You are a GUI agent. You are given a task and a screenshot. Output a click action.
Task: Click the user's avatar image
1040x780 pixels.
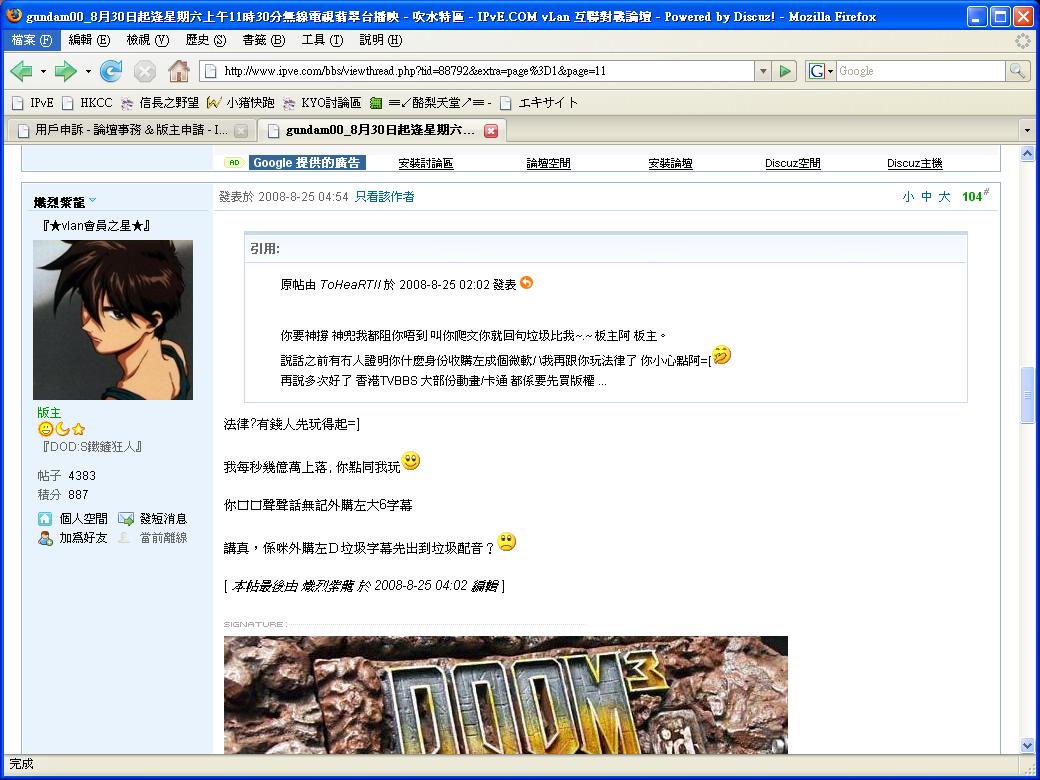click(113, 320)
